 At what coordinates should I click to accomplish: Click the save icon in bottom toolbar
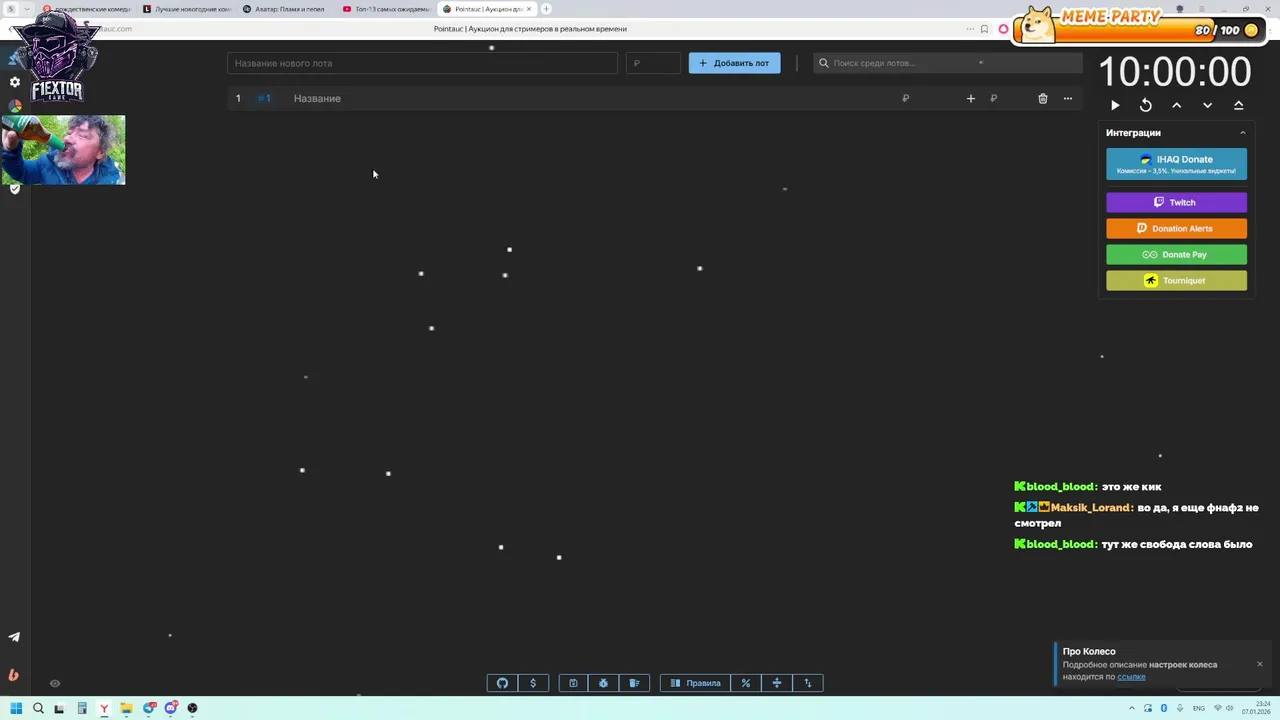coord(573,683)
